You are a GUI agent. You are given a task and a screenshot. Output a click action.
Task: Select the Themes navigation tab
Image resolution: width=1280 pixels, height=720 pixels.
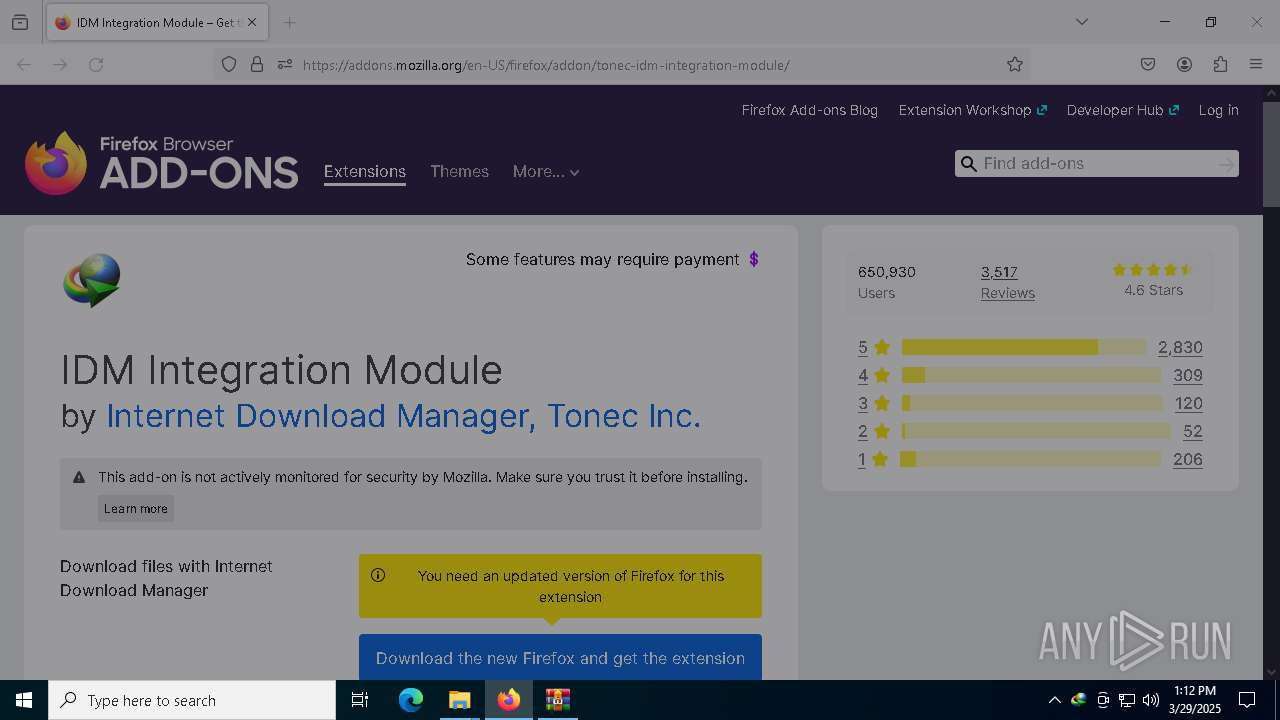(459, 172)
